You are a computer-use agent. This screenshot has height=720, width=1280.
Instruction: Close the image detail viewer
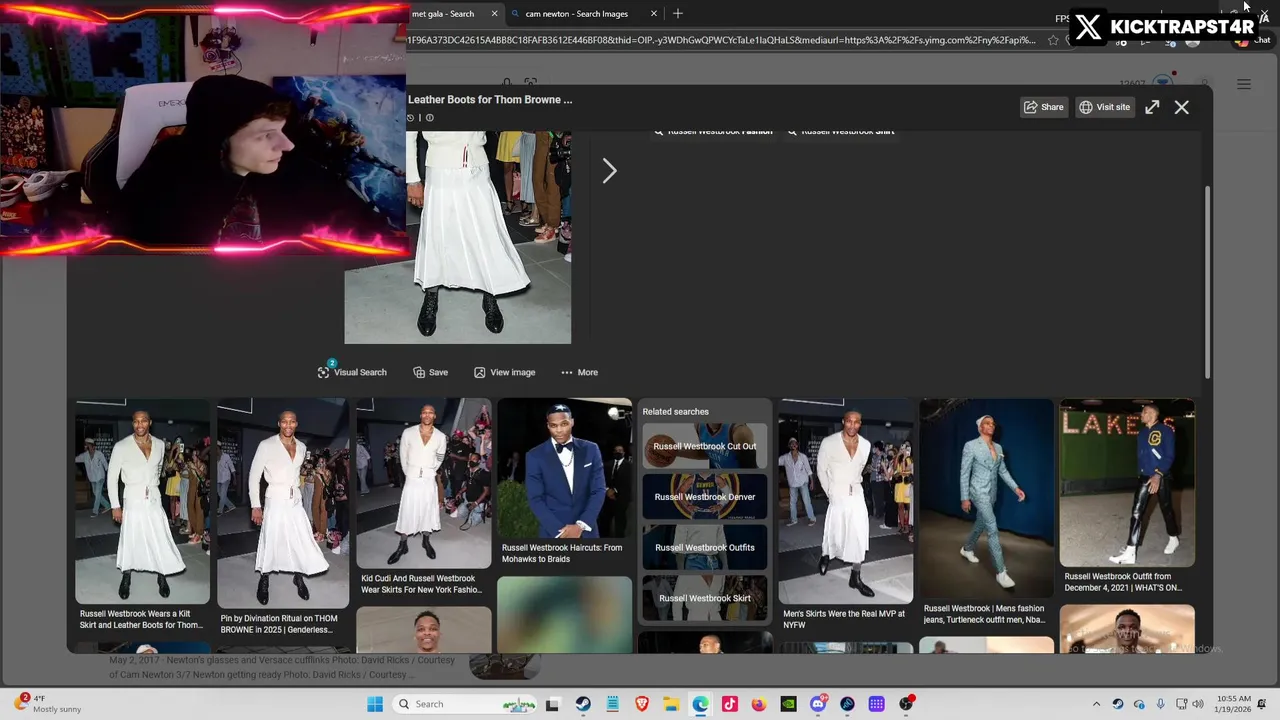(1182, 107)
